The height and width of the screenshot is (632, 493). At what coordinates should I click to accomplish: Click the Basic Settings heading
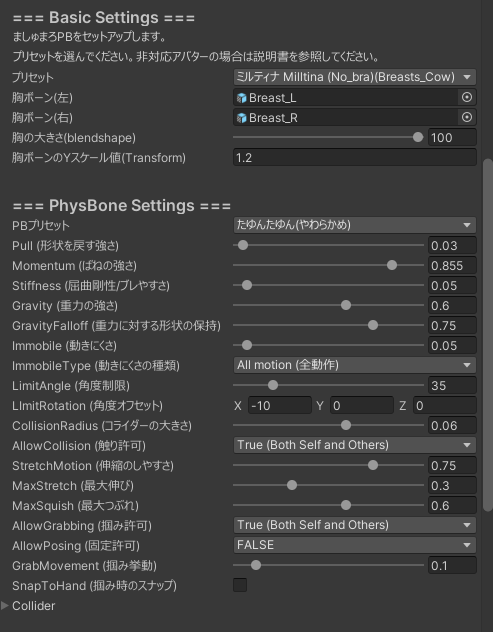[104, 18]
